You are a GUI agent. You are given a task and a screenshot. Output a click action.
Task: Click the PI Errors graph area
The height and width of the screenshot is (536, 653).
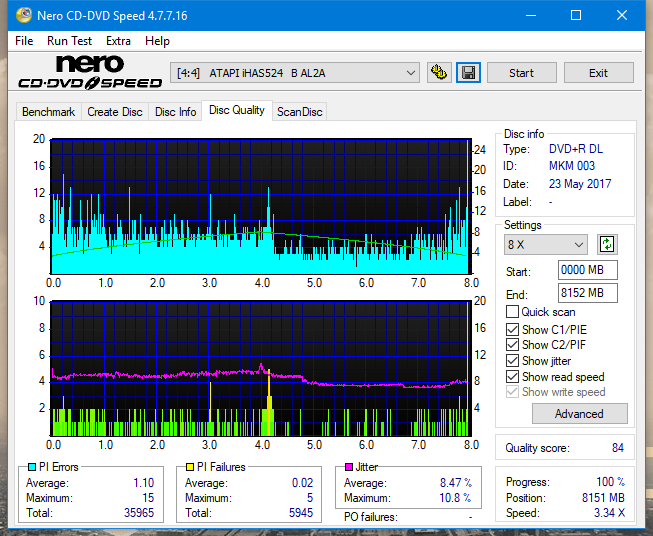click(x=261, y=207)
